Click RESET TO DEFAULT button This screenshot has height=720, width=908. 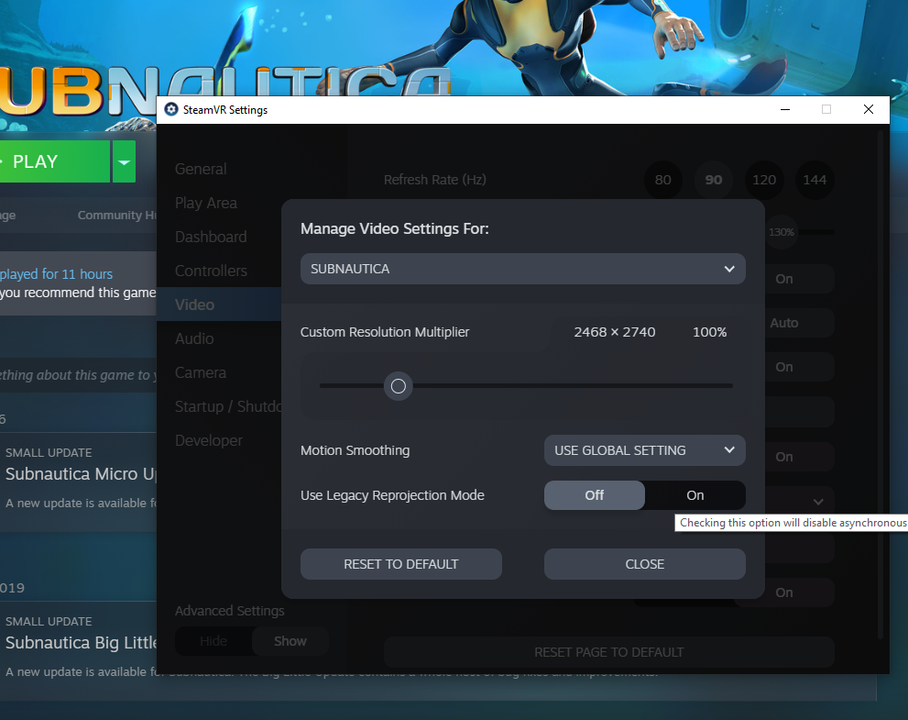tap(401, 564)
